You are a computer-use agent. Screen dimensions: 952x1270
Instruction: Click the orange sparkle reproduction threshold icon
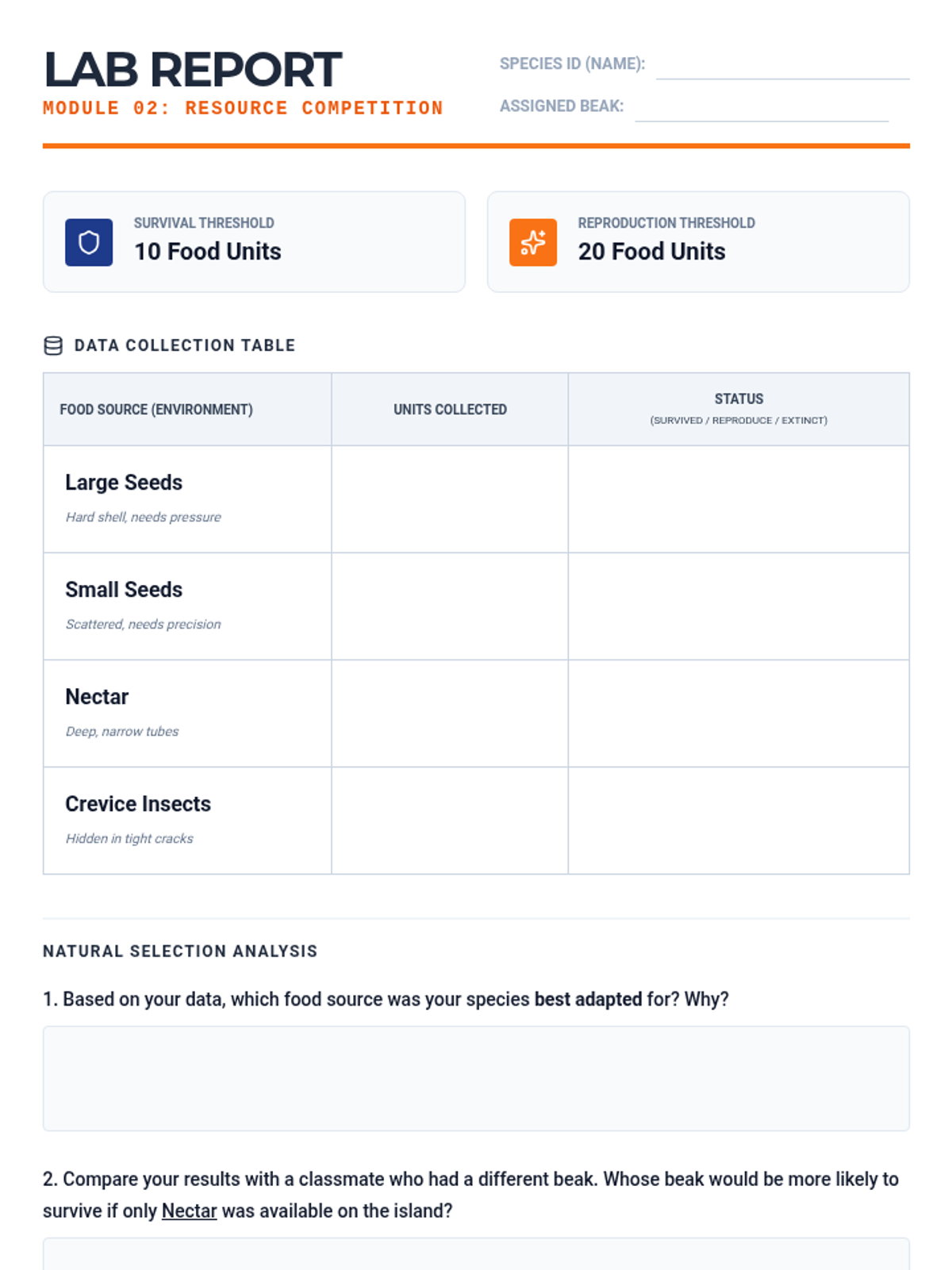coord(533,242)
